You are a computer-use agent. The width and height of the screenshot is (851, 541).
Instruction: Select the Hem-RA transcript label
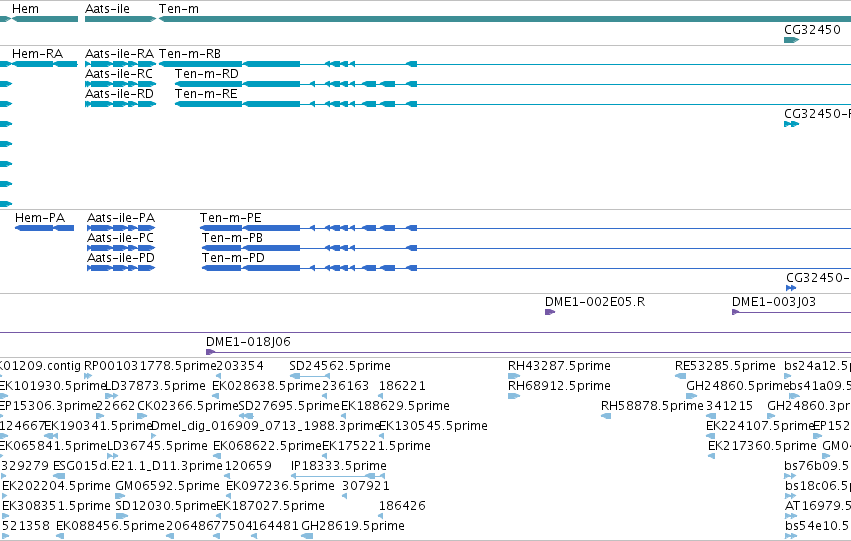click(37, 54)
